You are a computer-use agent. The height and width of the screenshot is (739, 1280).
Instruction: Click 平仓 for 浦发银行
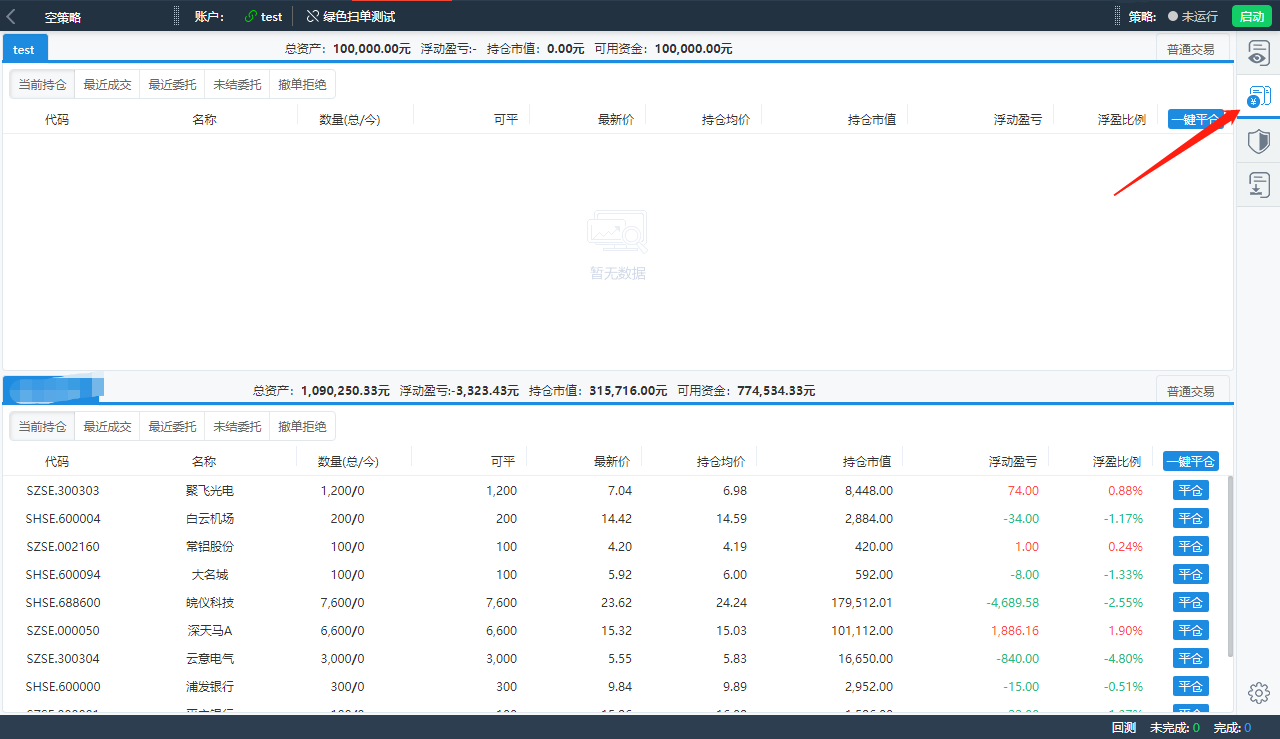click(1190, 686)
